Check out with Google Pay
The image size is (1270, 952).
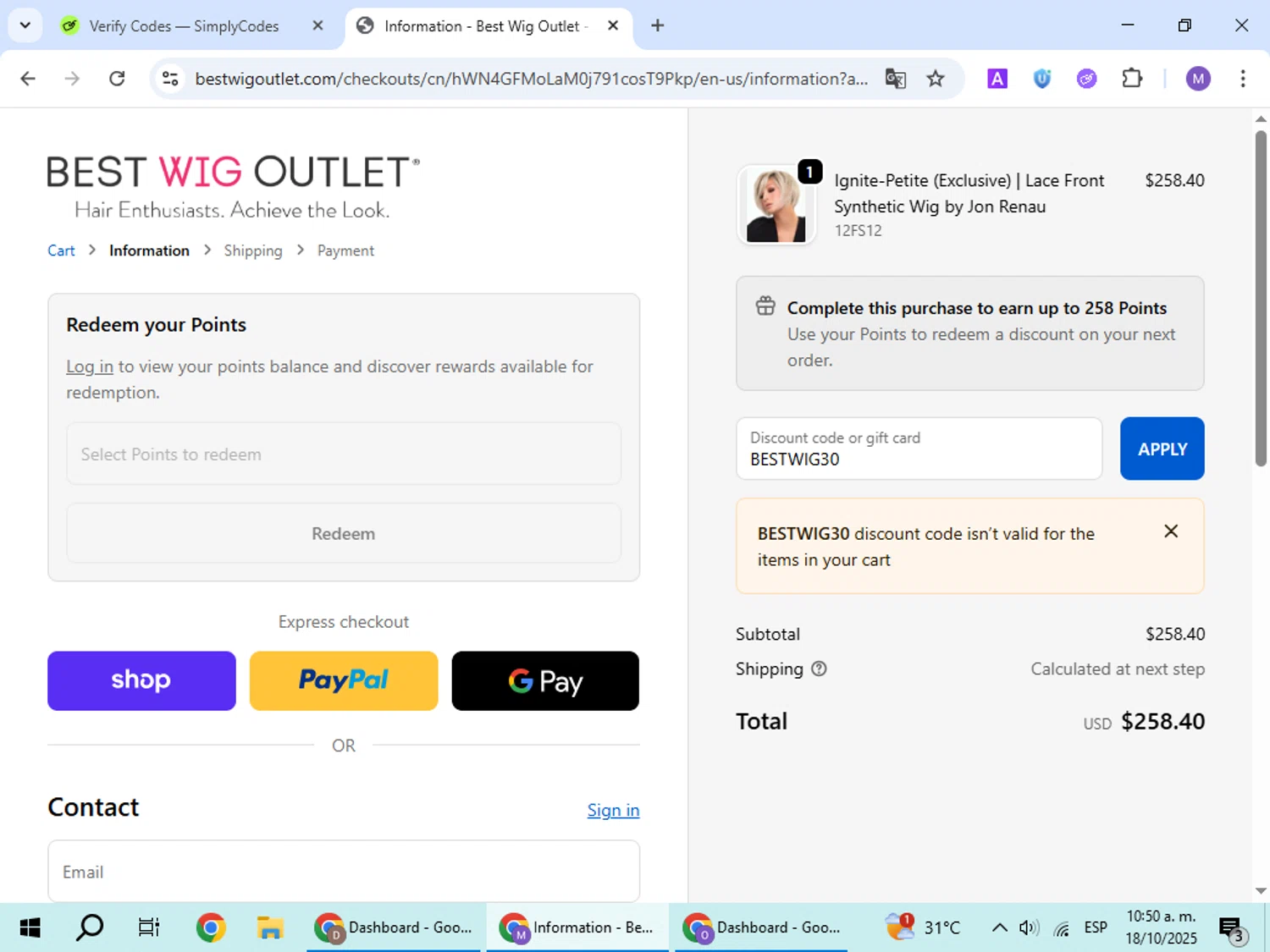pos(545,680)
